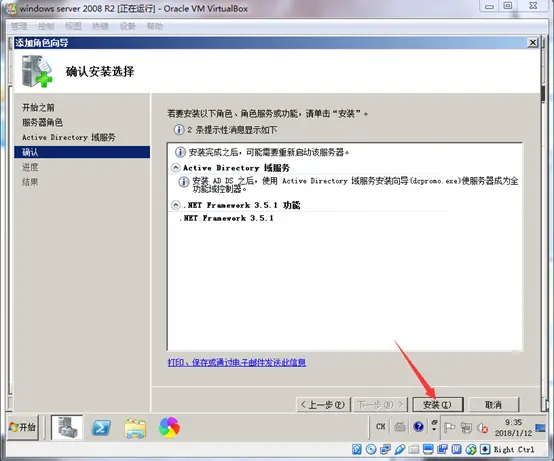
Task: Open the print, save or email information link
Action: click(x=237, y=362)
